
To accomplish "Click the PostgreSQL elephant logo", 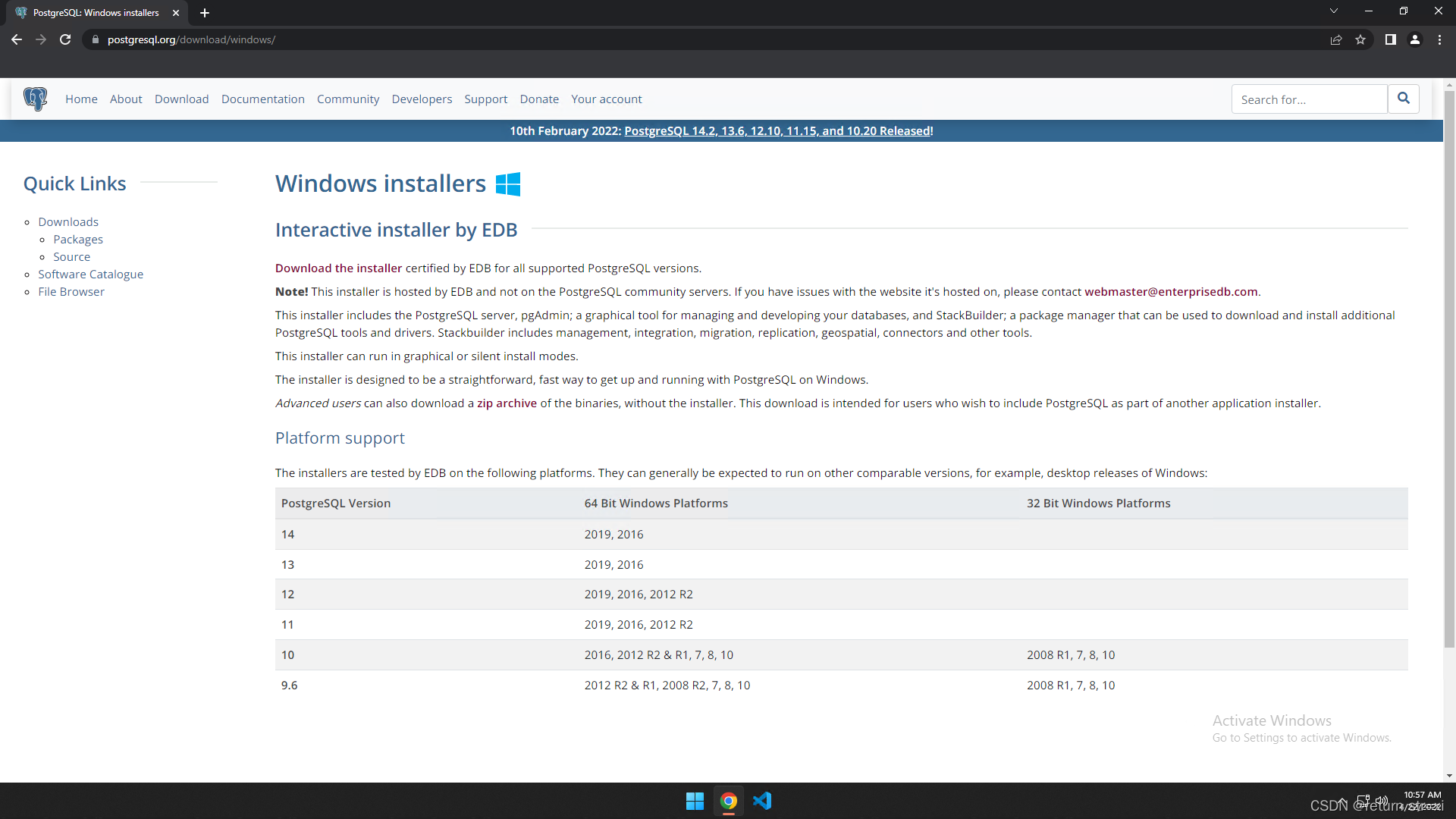I will click(x=35, y=99).
